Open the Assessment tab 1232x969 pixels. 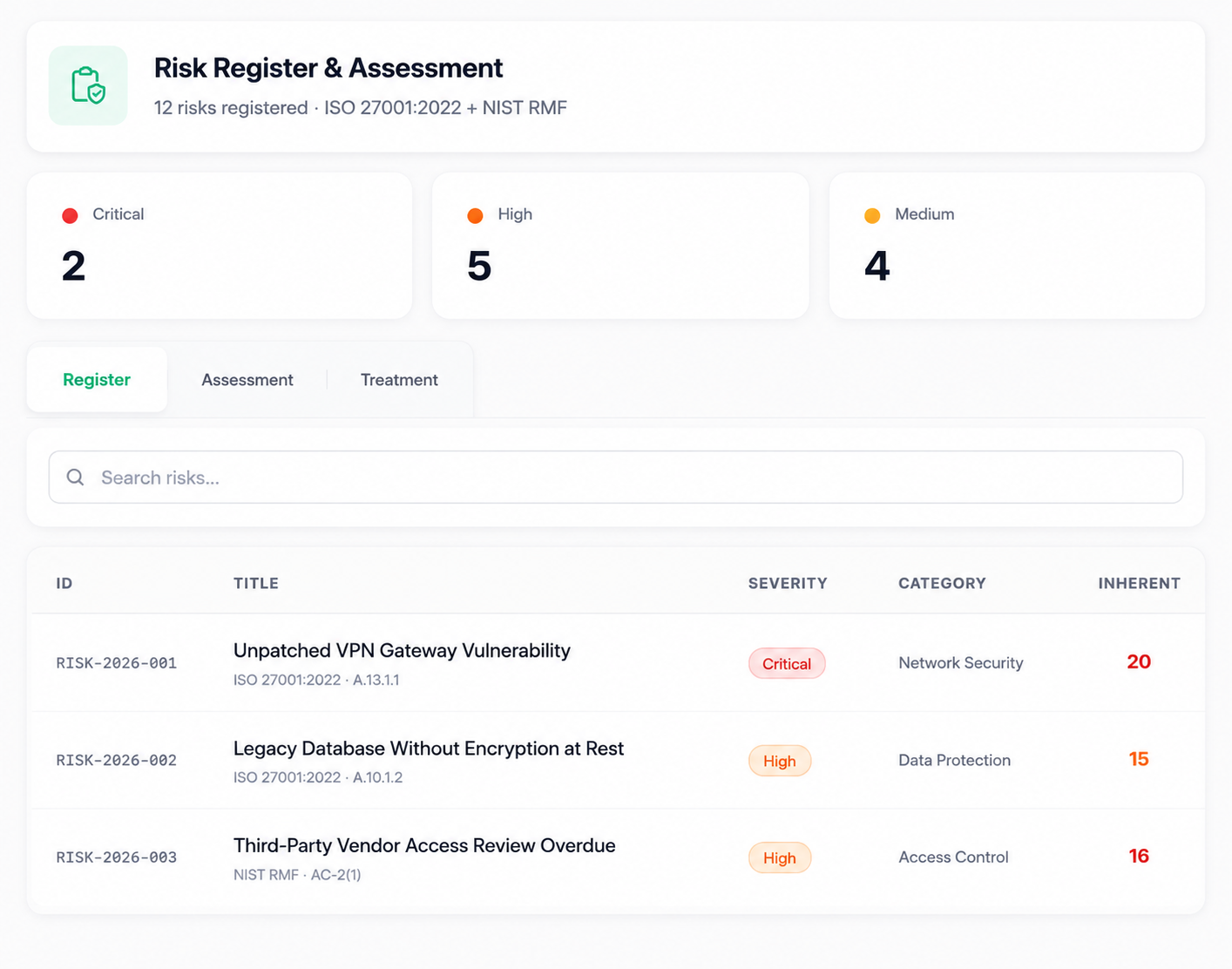pos(247,380)
